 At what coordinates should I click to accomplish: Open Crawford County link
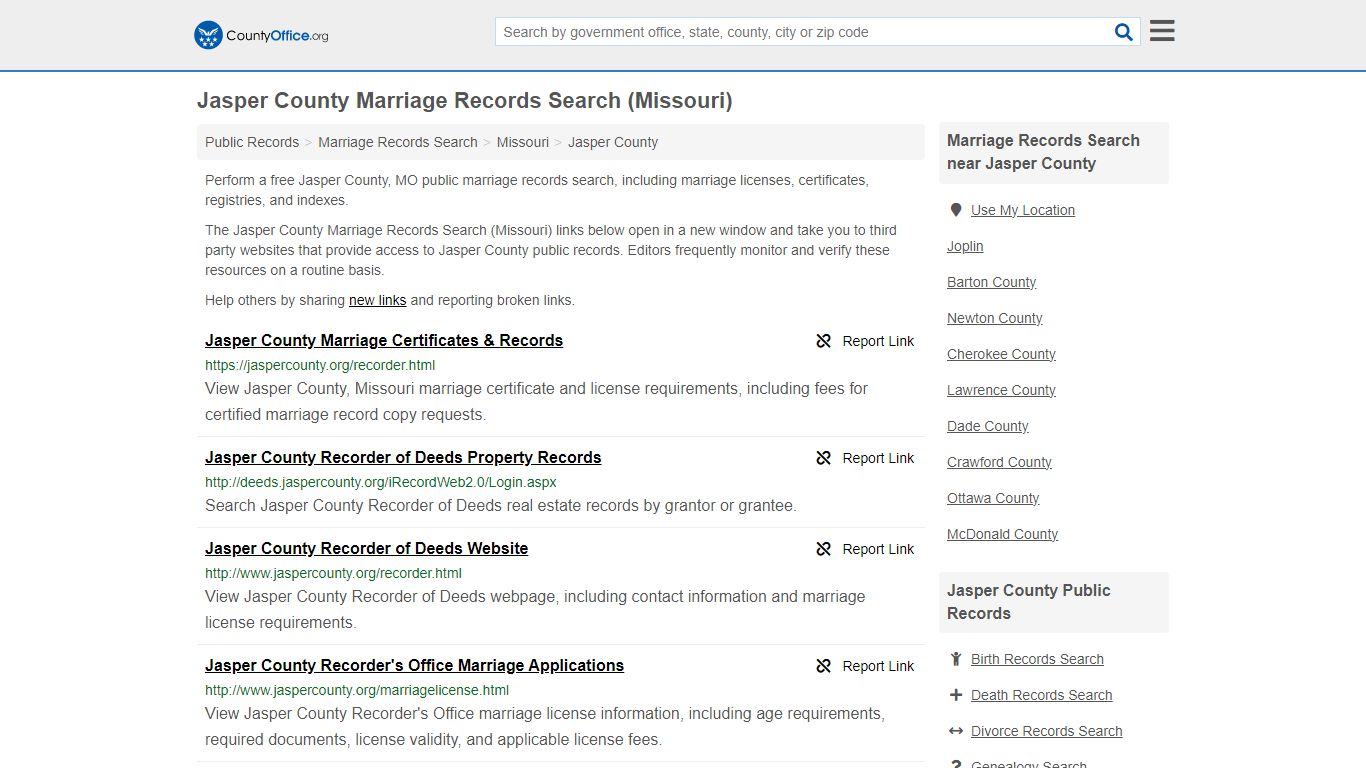coord(999,462)
